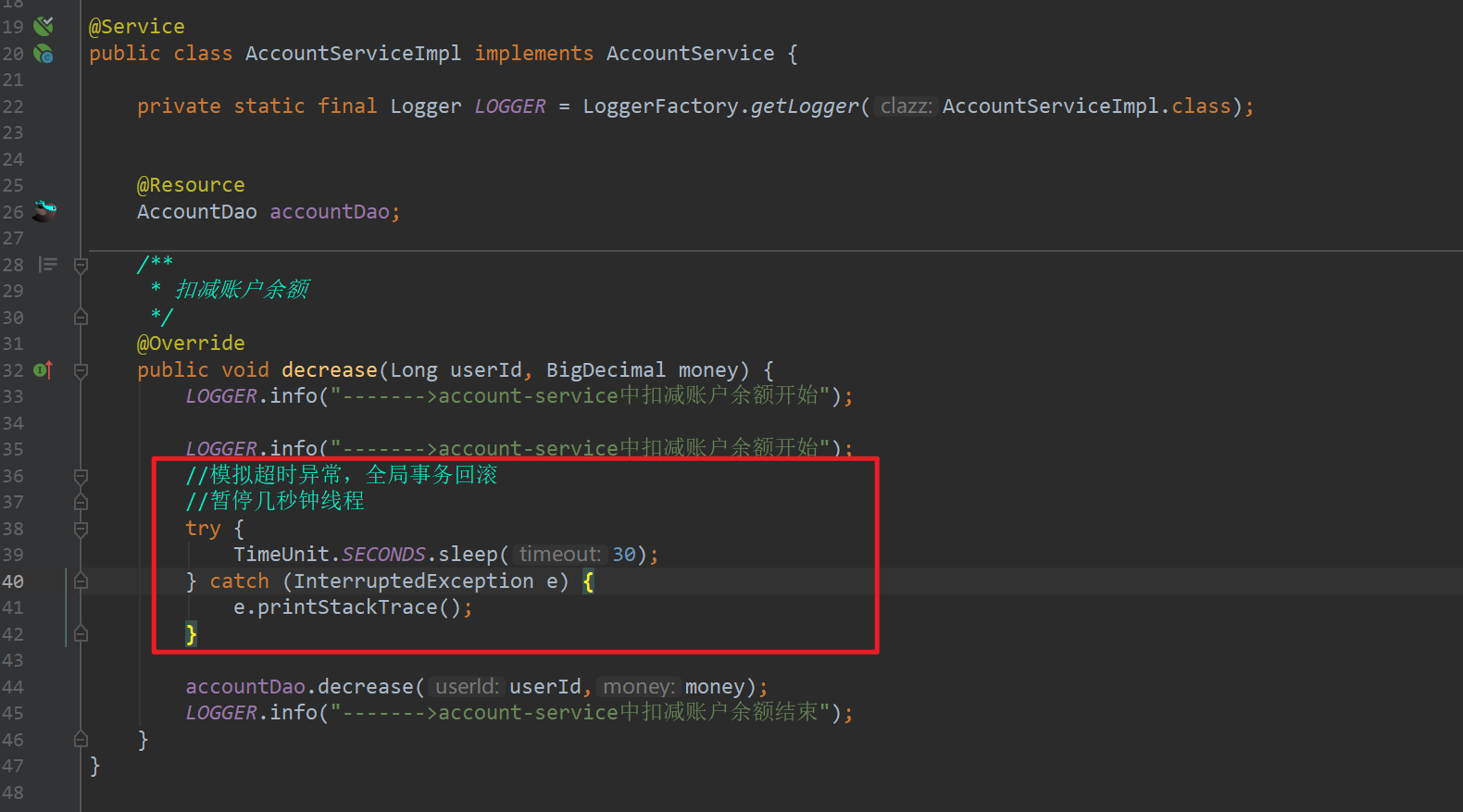Click the LoggerFactory class reference
The image size is (1463, 812).
click(660, 106)
